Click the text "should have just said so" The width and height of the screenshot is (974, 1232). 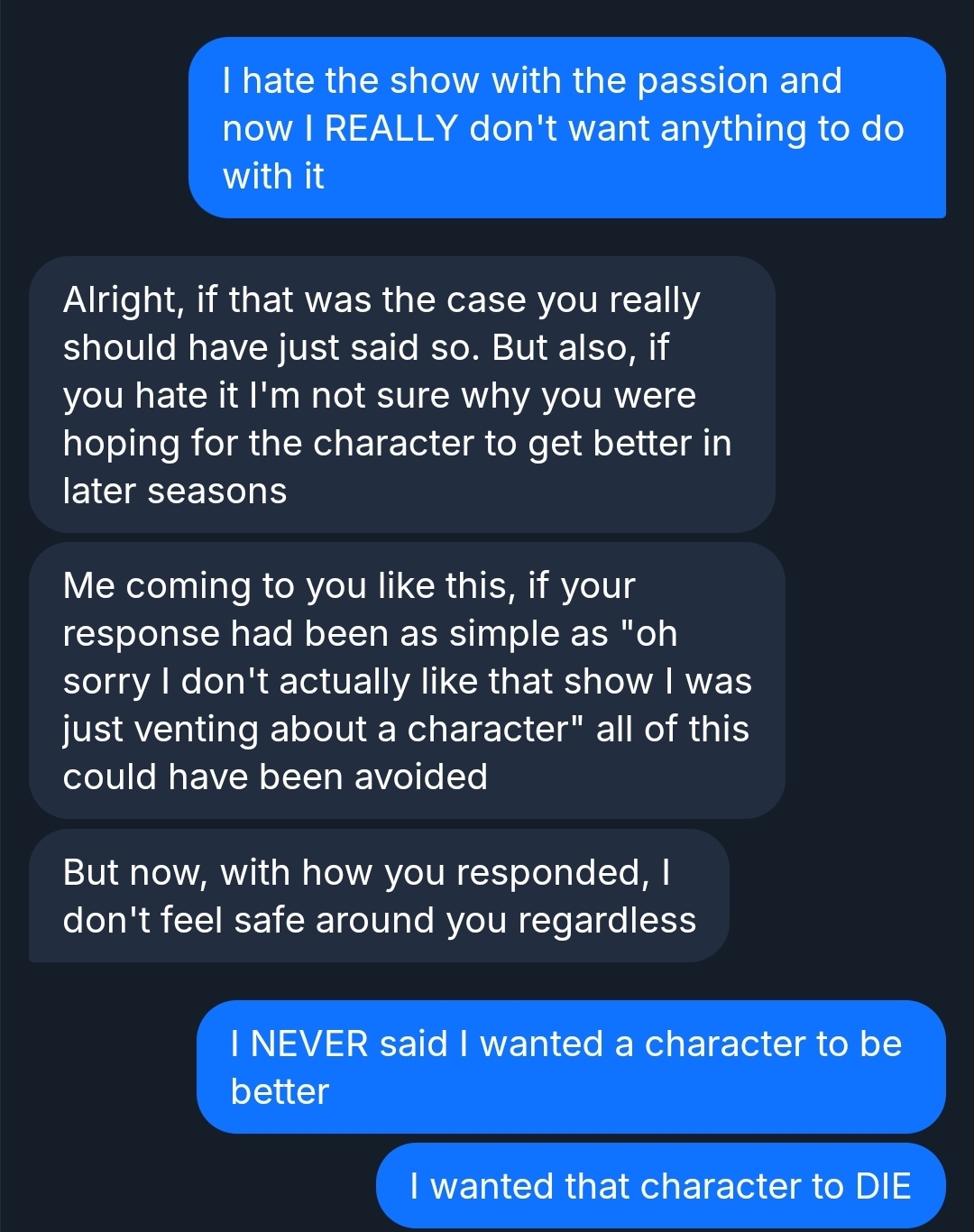point(270,347)
